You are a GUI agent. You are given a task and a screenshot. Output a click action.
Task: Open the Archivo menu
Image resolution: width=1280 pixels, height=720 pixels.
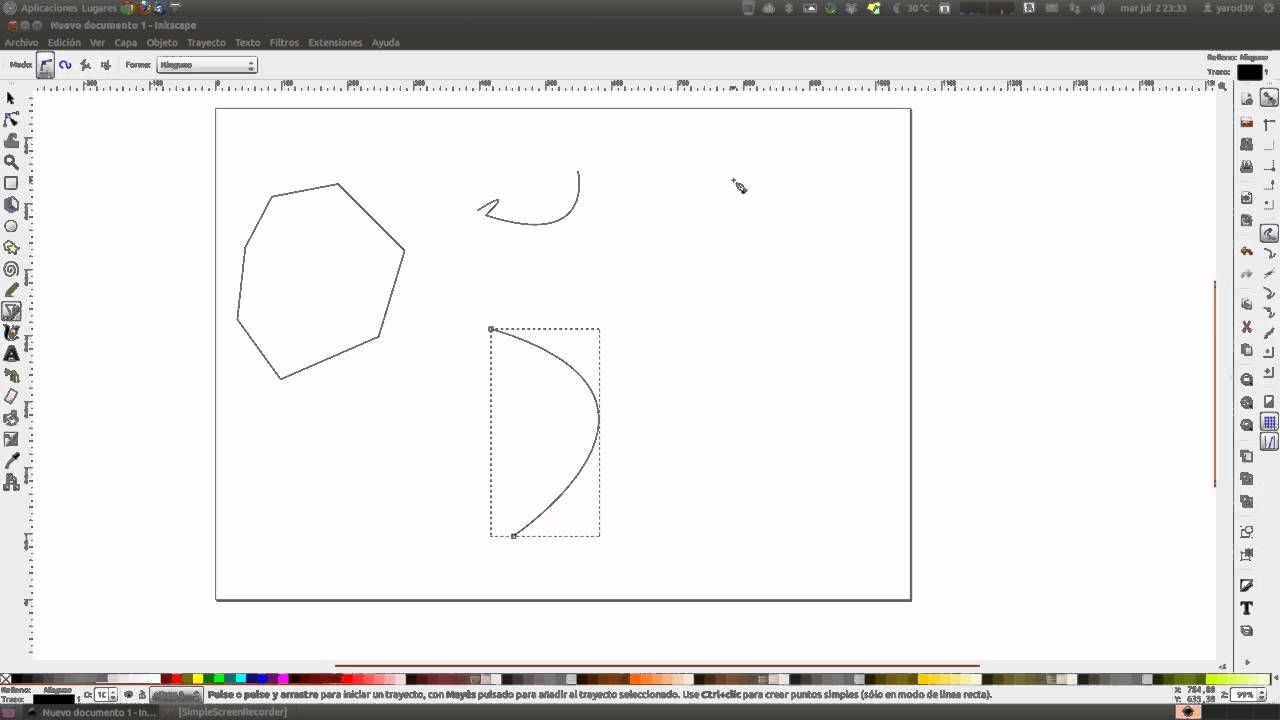point(21,43)
